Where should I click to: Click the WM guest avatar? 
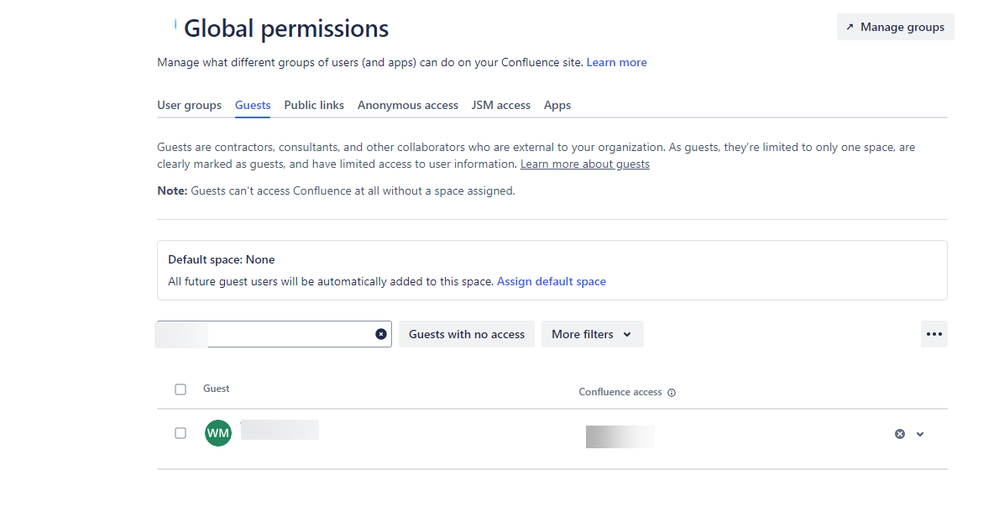tap(218, 433)
